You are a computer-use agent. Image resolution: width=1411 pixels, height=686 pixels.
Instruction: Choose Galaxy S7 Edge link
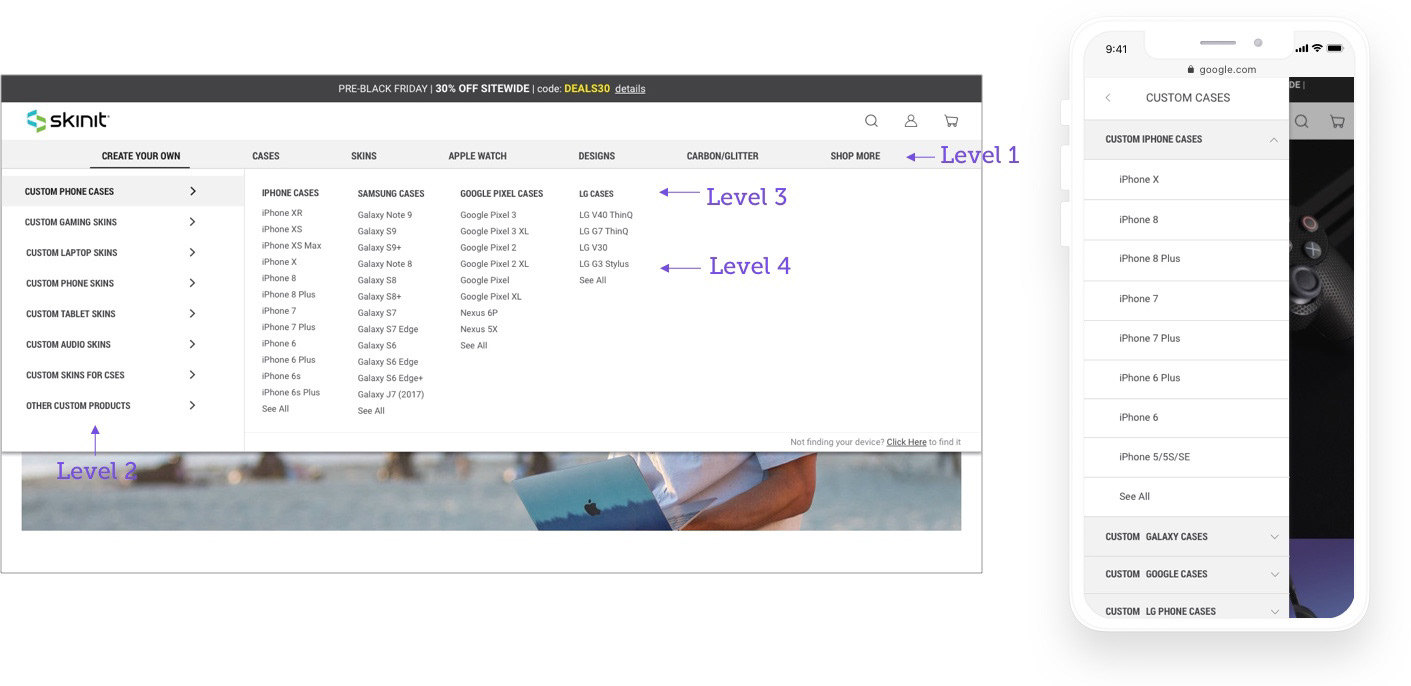click(388, 329)
